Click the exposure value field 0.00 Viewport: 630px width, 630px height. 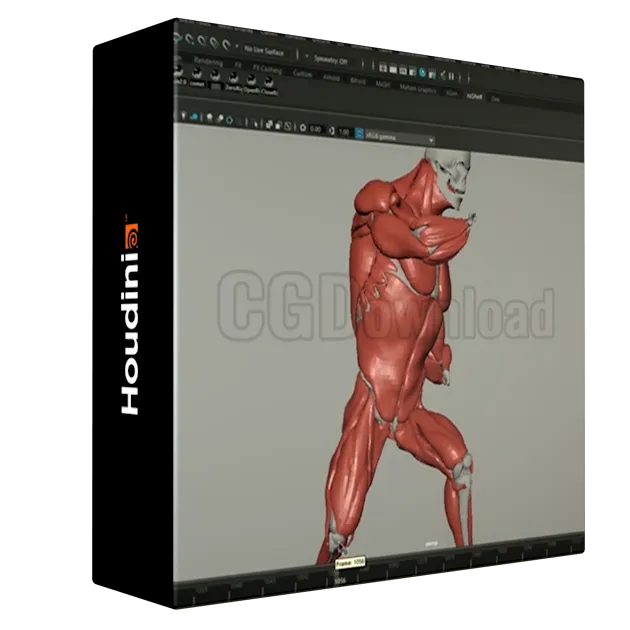(316, 129)
